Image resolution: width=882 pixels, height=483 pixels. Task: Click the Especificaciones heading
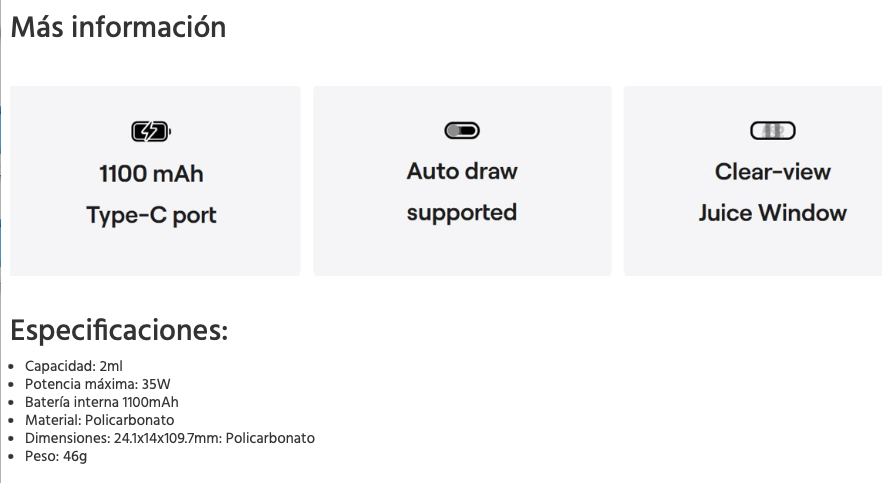pos(119,329)
